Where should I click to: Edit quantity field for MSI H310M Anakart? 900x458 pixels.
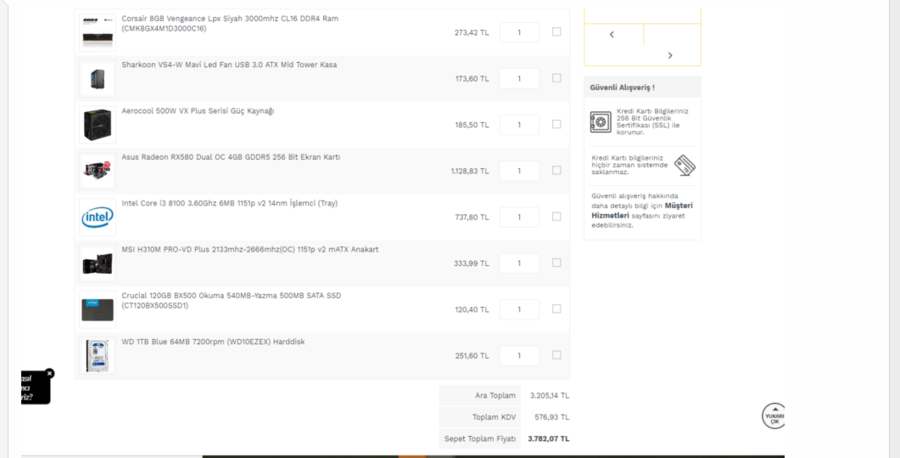click(x=519, y=263)
